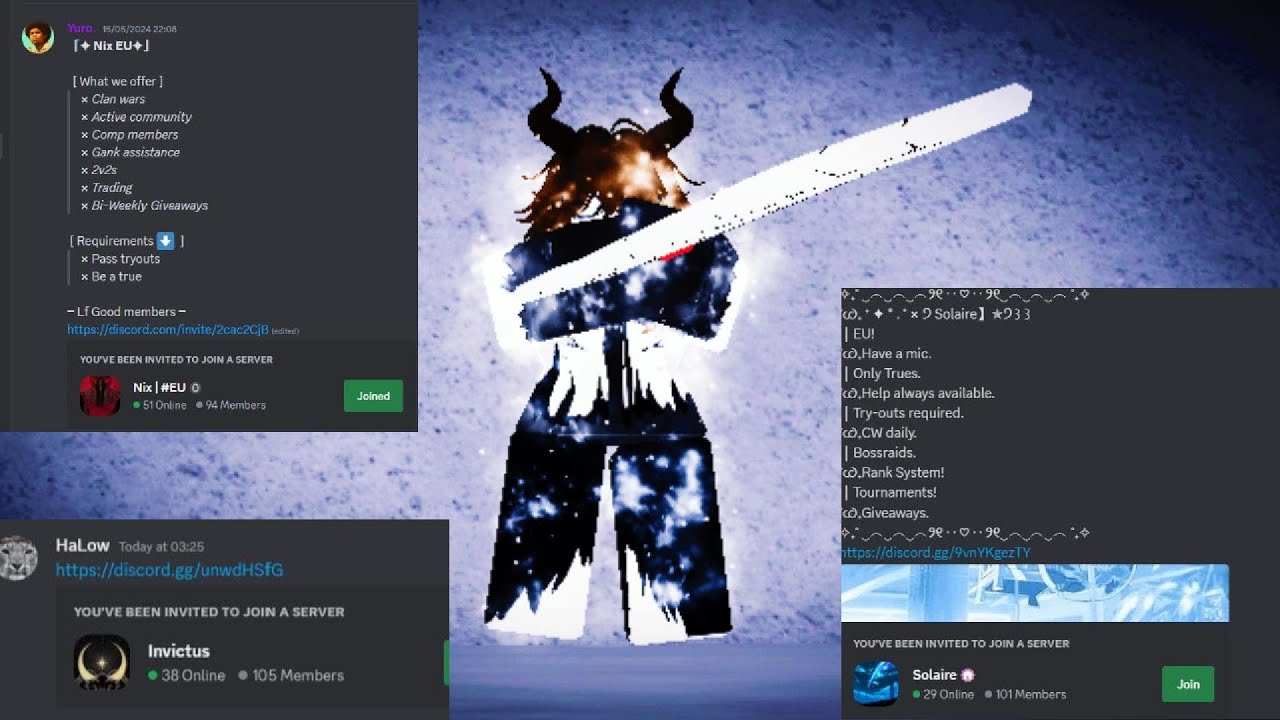The height and width of the screenshot is (720, 1280).
Task: Click the Solaire invite banner image
Action: [x=1035, y=593]
